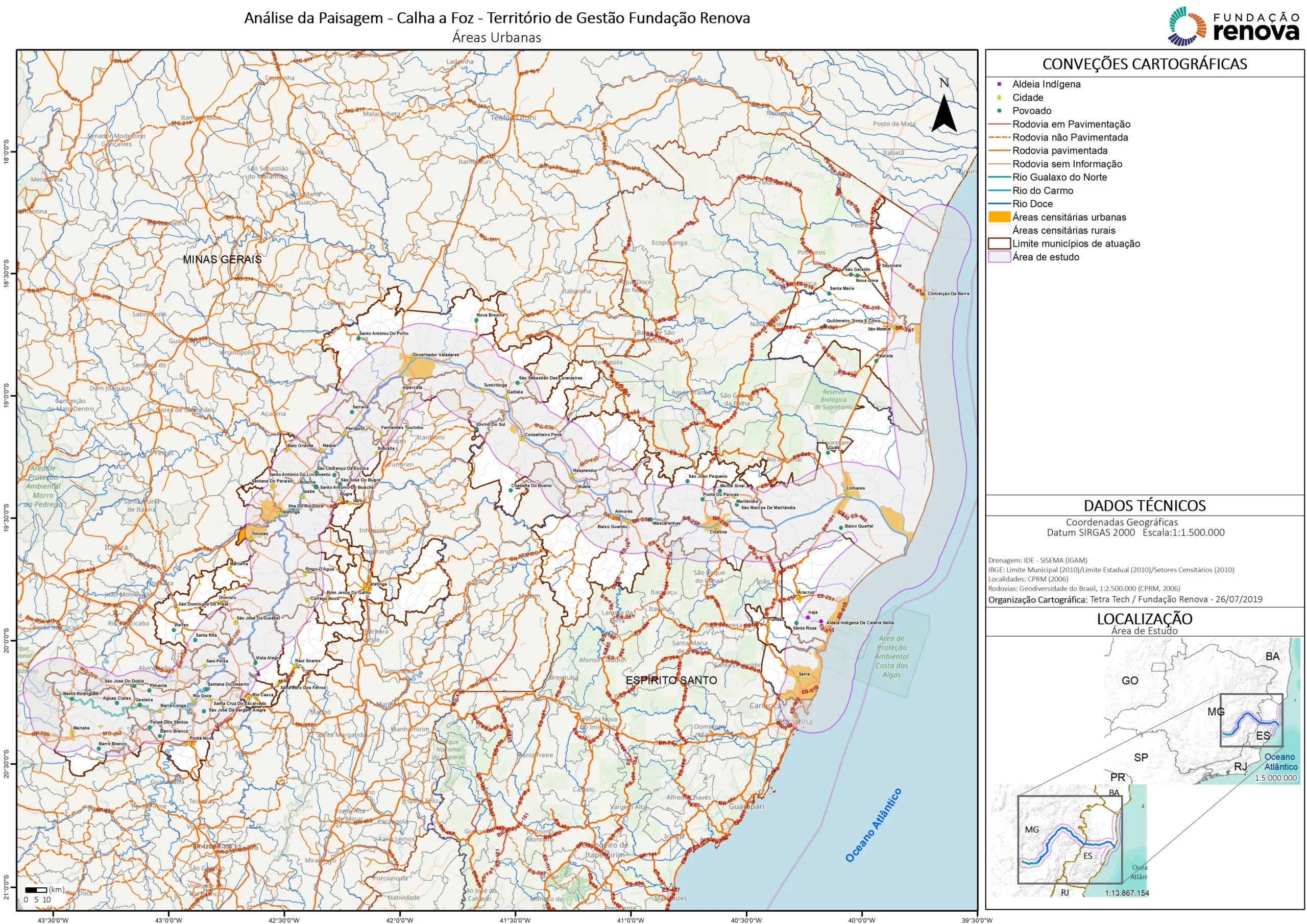Click the Linhares city label

coord(855,488)
